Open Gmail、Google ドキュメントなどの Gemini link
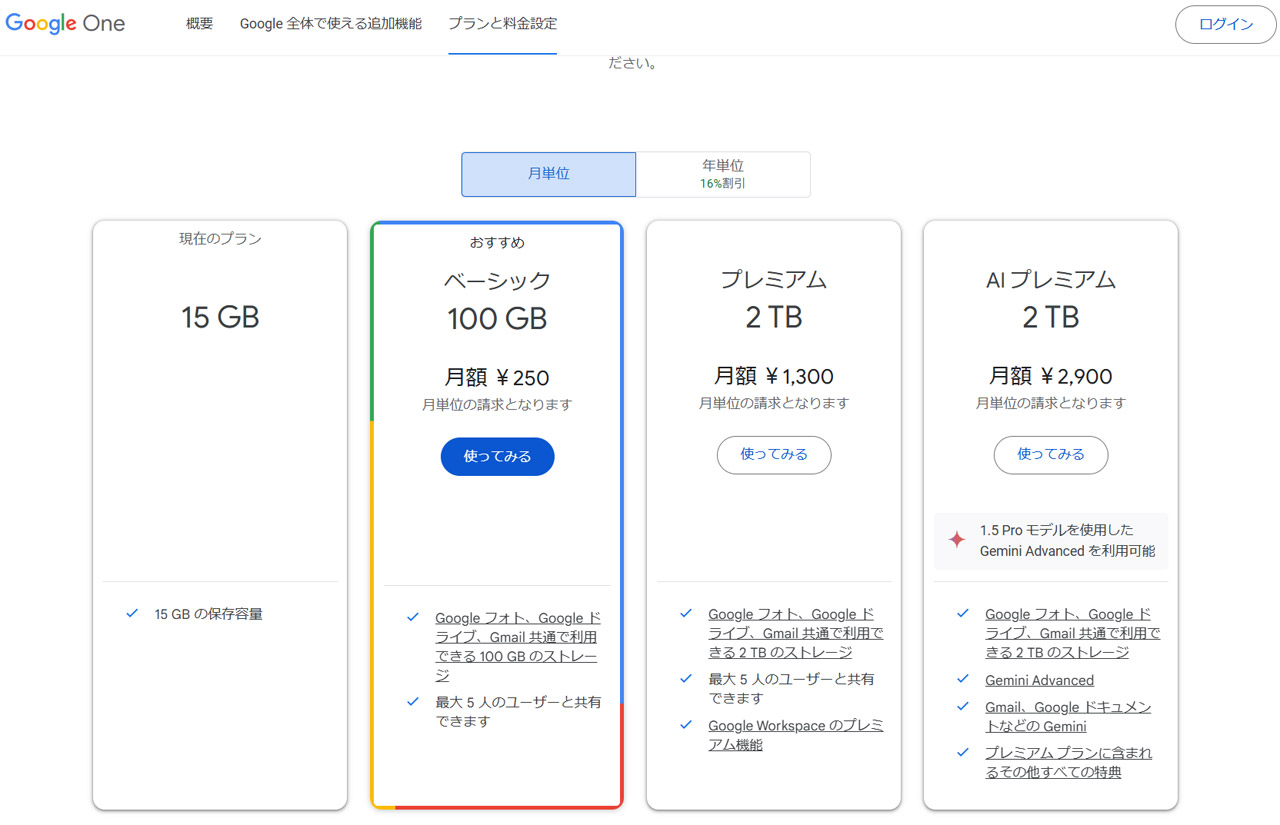Viewport: 1280px width, 825px height. tap(1068, 717)
